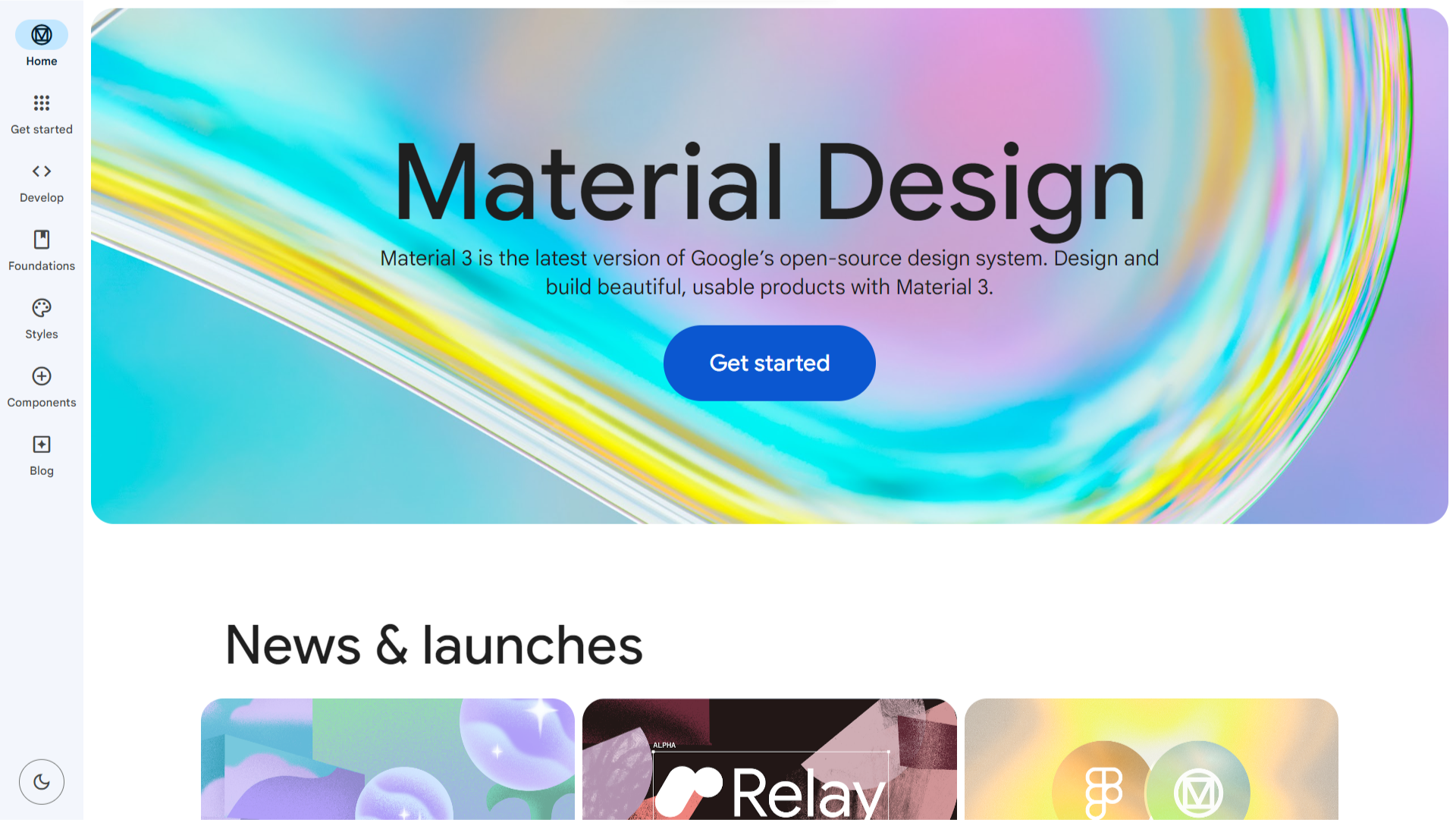
Task: Select the Home label in the sidebar
Action: pyautogui.click(x=42, y=61)
